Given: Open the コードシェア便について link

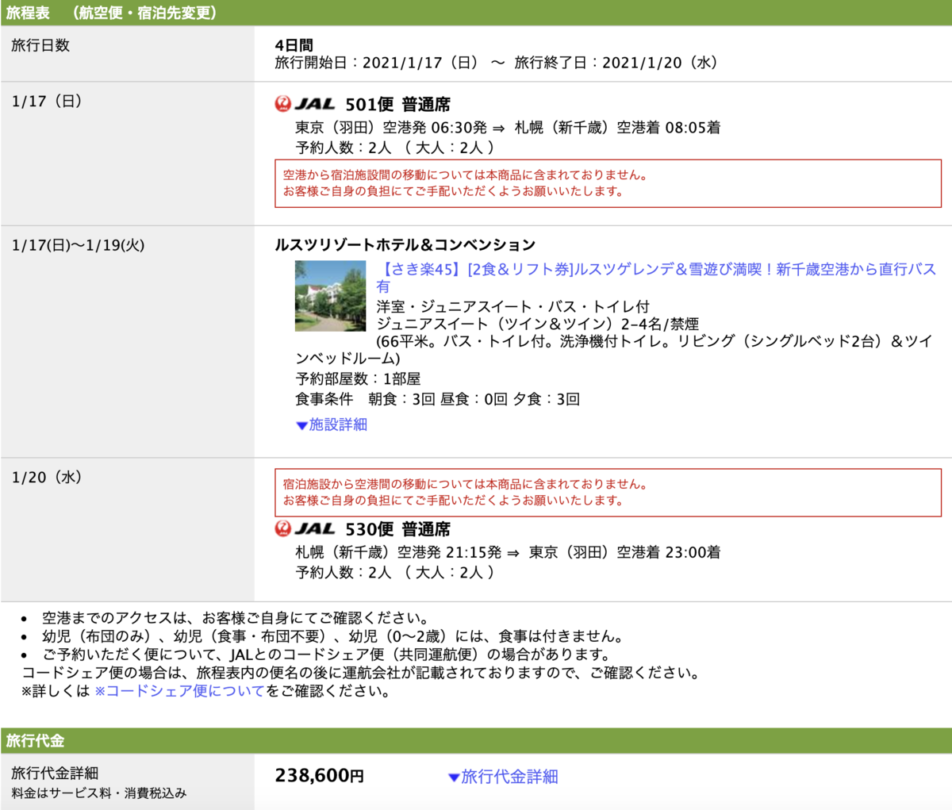Looking at the screenshot, I should point(180,691).
